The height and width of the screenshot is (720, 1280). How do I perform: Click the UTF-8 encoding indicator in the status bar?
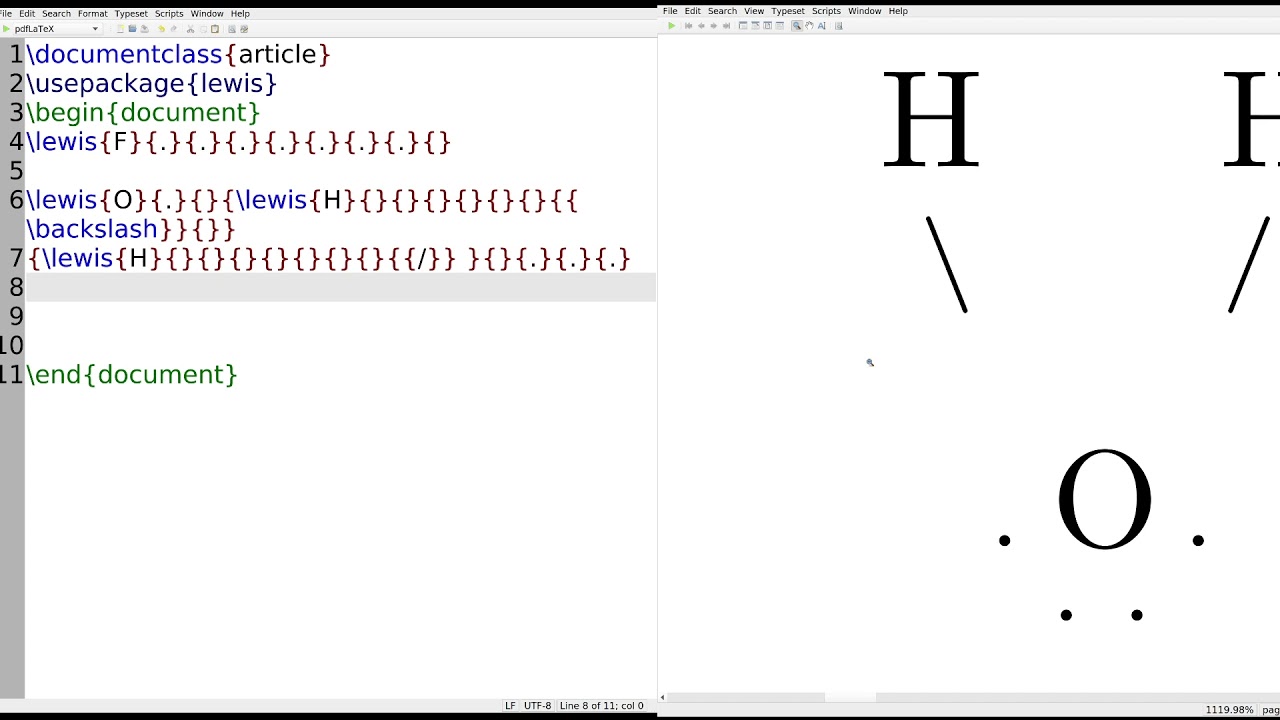[537, 706]
